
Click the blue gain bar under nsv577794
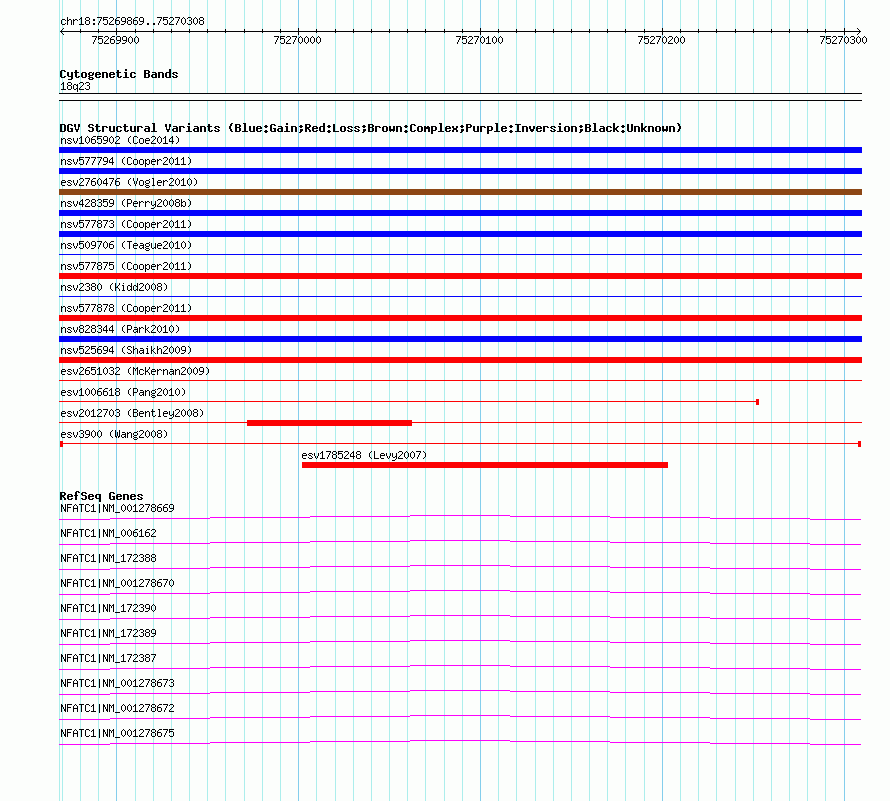click(x=460, y=171)
